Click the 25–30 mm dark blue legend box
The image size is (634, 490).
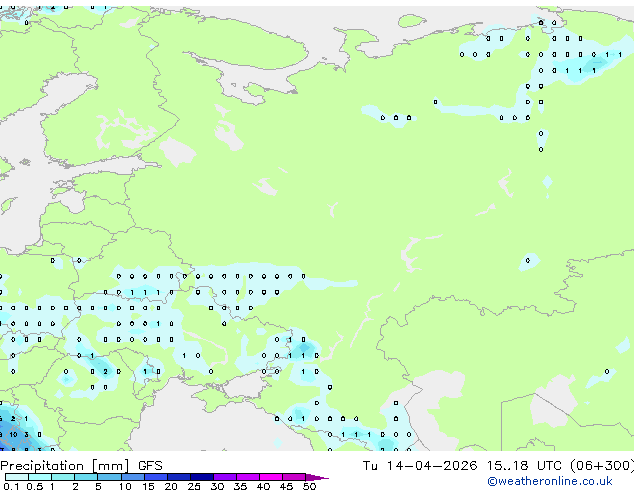[x=201, y=477]
